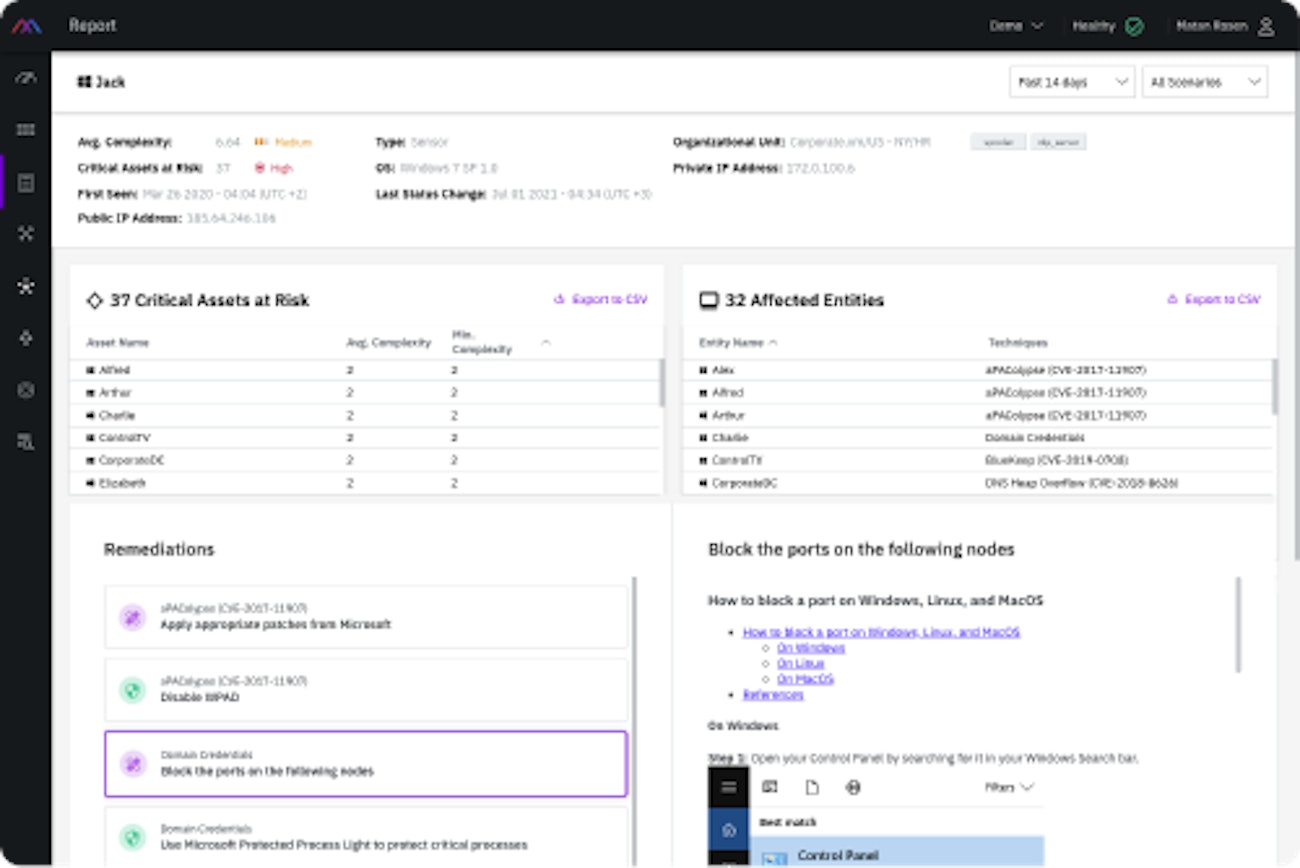Click the user profile icon in header
Viewport: 1300px width, 868px height.
point(1266,26)
